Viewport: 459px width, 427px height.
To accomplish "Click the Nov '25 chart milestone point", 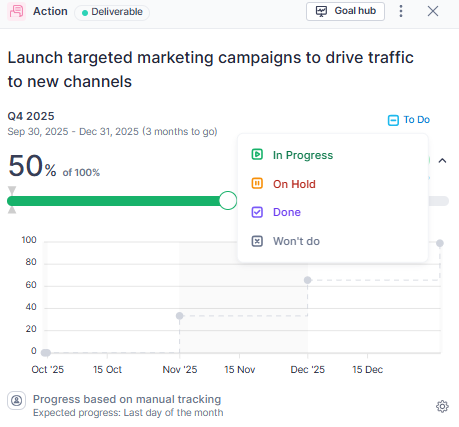I will [179, 316].
